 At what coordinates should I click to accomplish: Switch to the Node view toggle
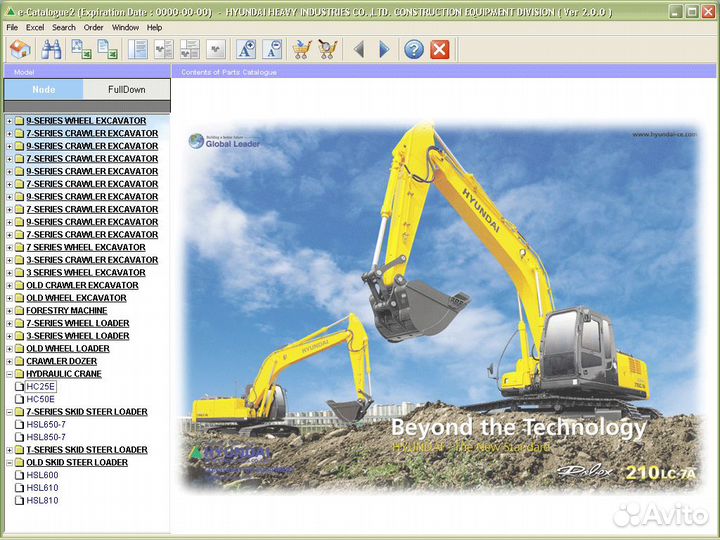pyautogui.click(x=44, y=90)
